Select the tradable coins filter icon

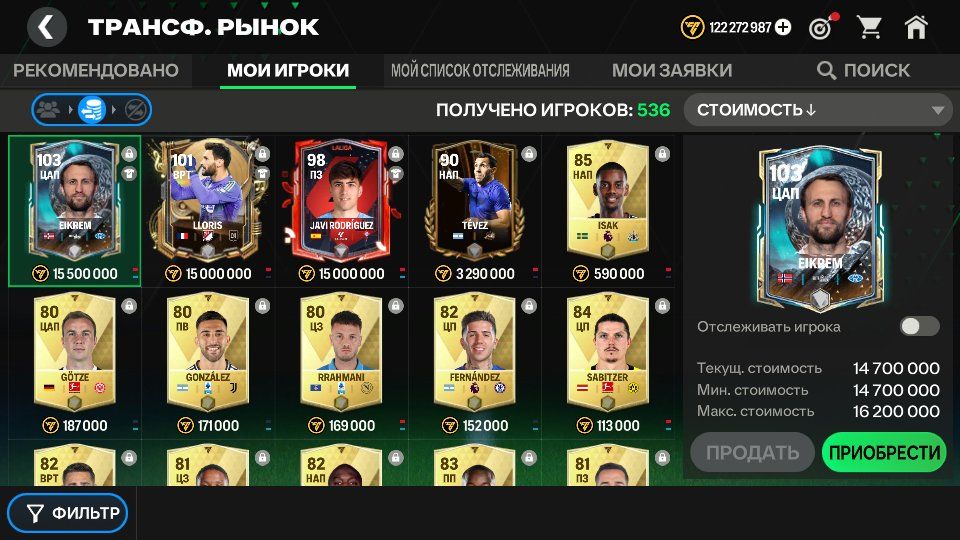[92, 110]
